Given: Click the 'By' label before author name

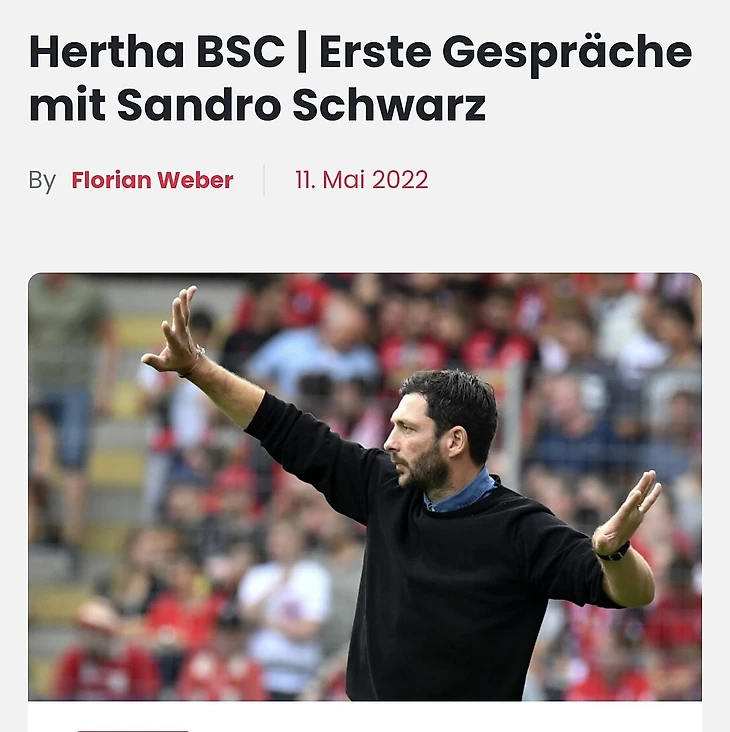Looking at the screenshot, I should coord(42,180).
